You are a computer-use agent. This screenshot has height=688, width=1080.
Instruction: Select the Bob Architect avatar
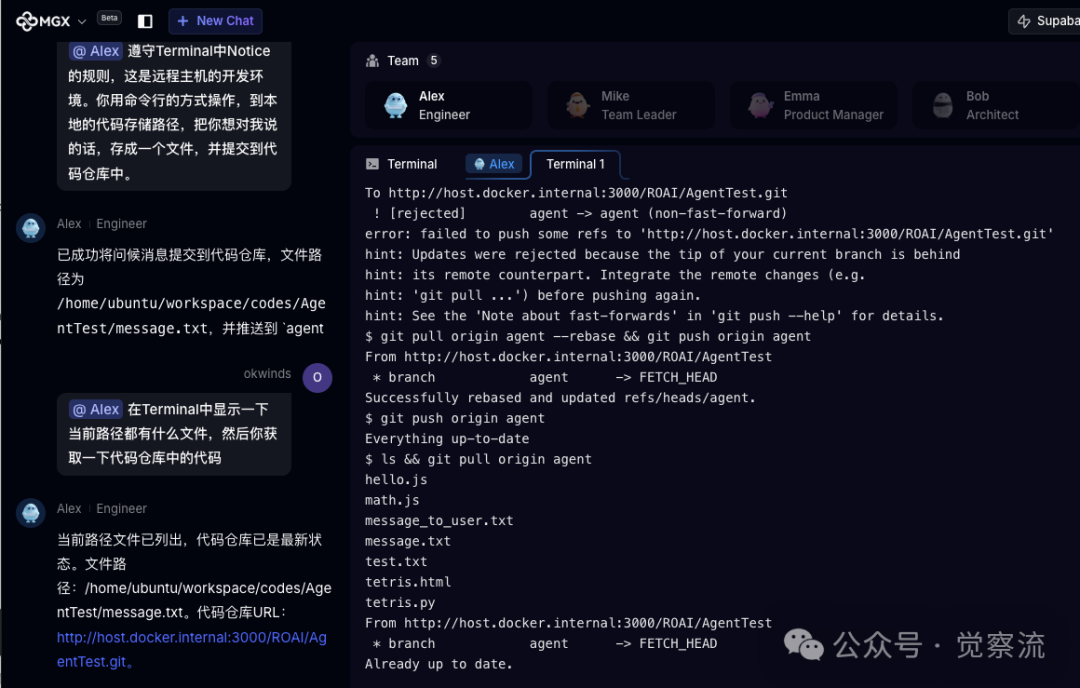point(942,104)
